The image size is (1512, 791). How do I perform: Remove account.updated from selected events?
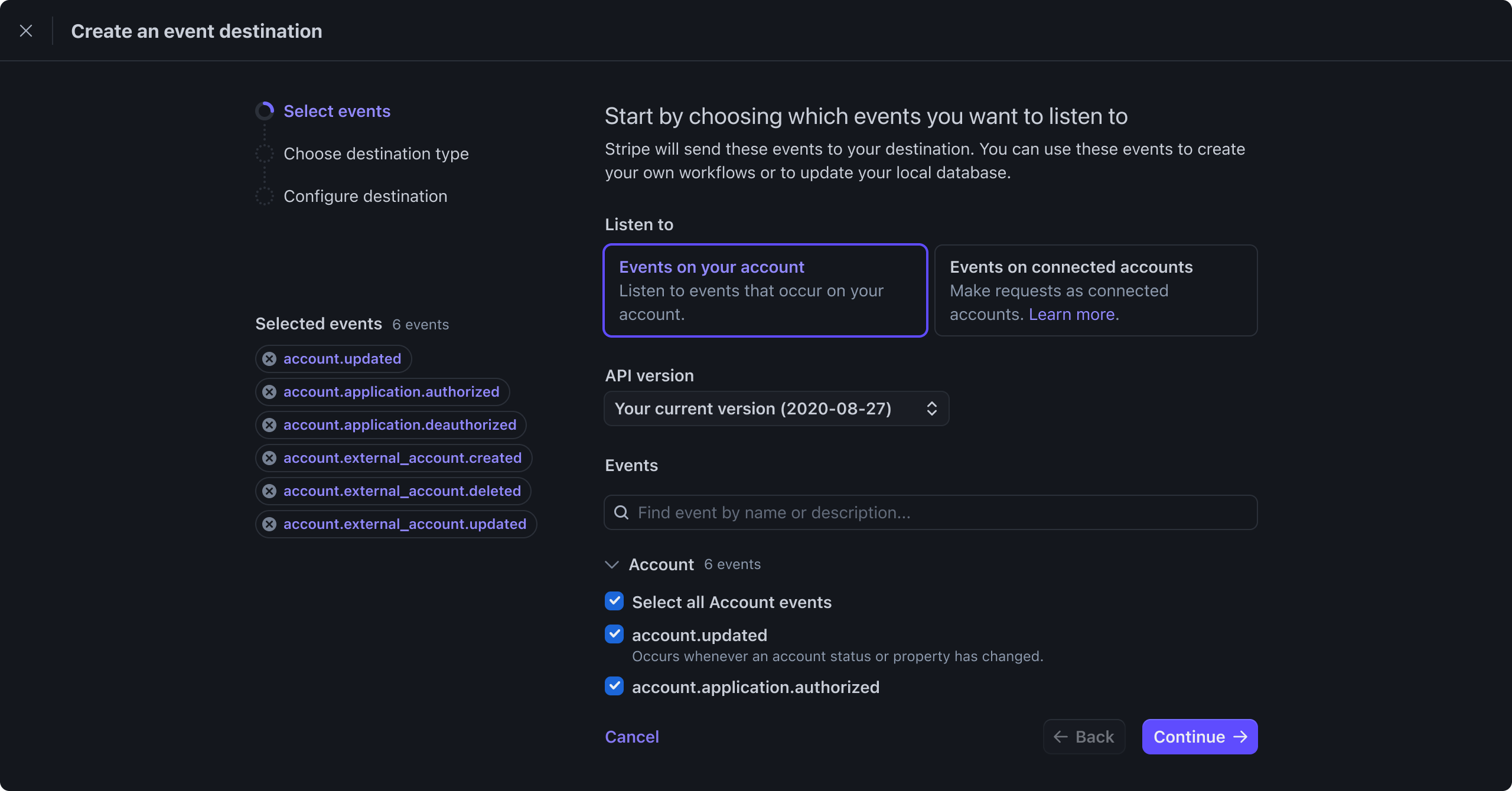point(269,359)
